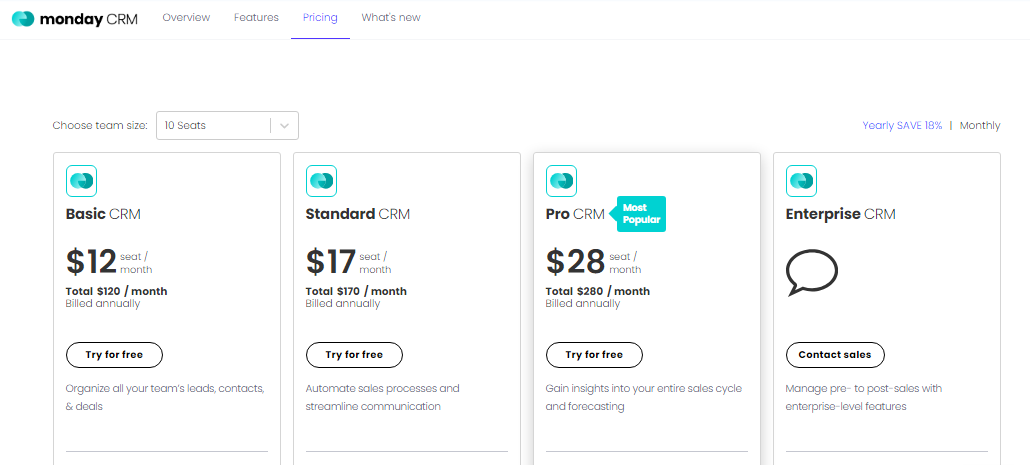Screen dimensions: 1030x465
Task: Try Standard CRM for free
Action: click(354, 355)
